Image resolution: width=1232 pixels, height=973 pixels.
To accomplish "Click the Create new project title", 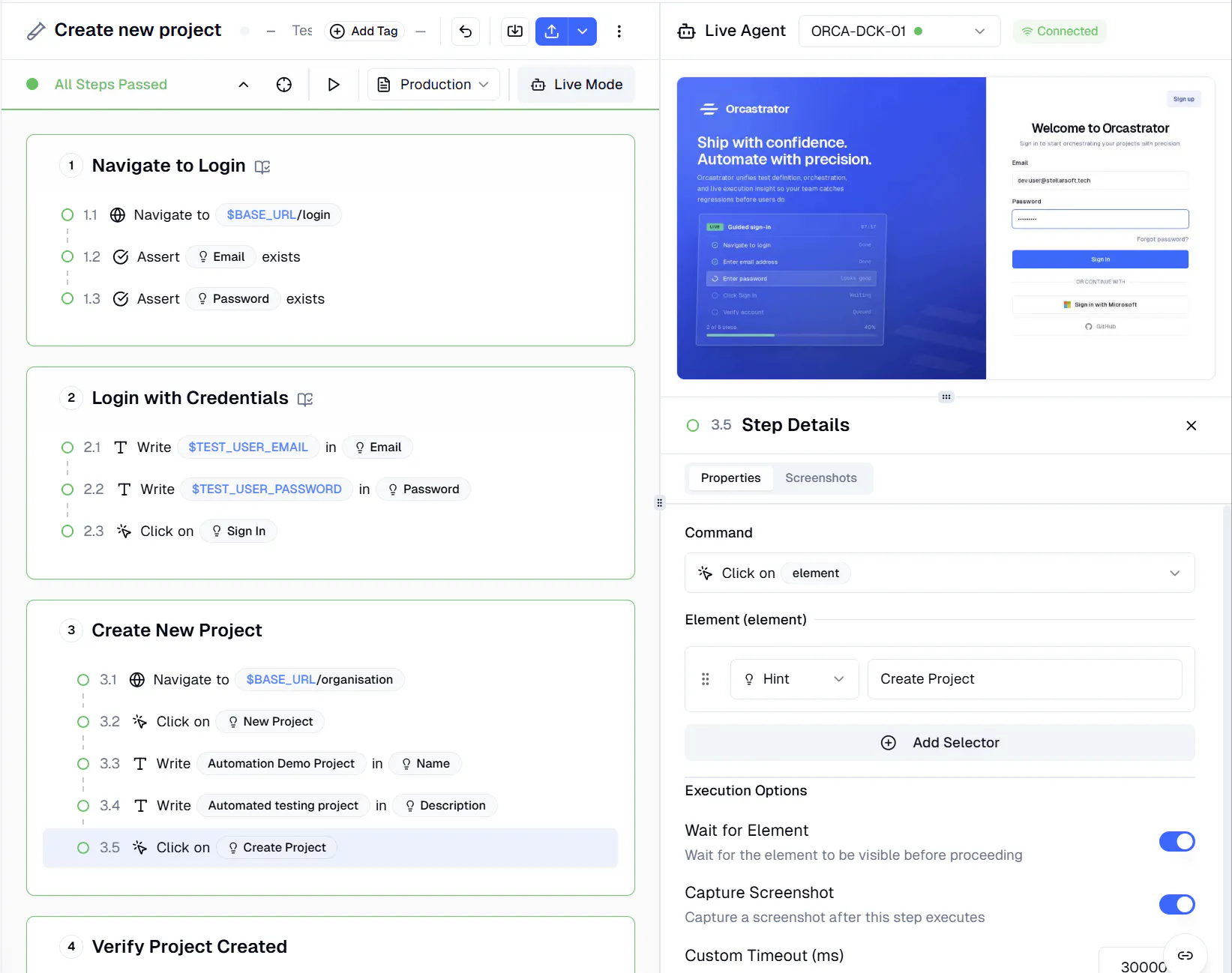I will tap(138, 30).
